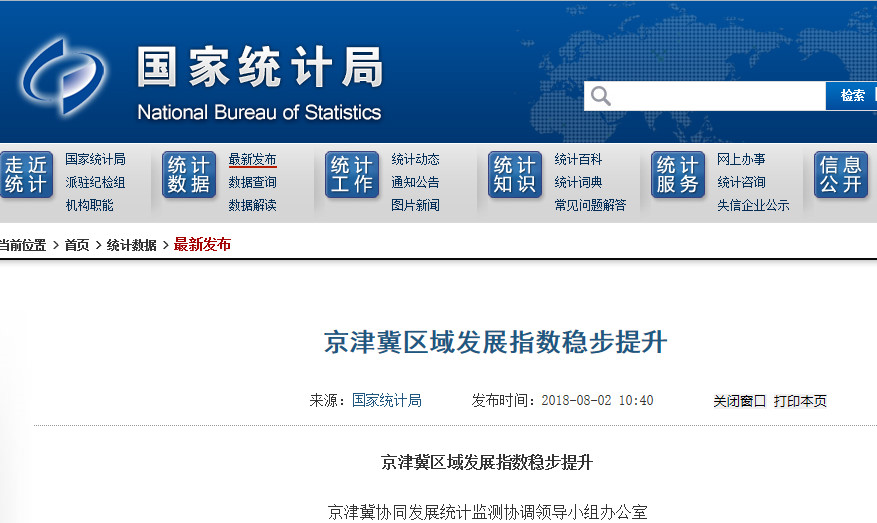Open the 统计数据 navigation block
Screen dimensions: 877x523
188,175
